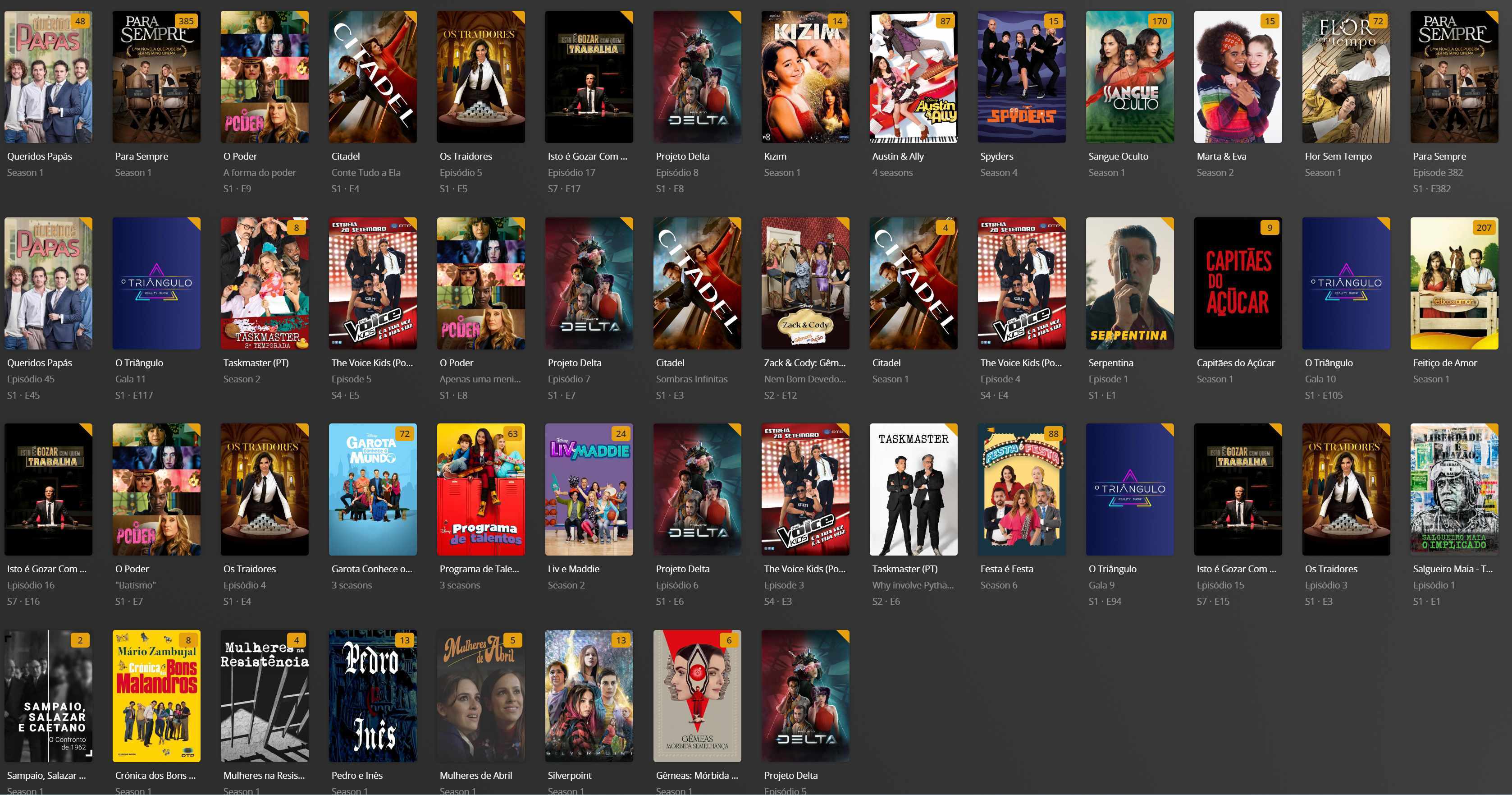Screen dimensions: 1512x795
Task: Select the Mulheres de Abril poster
Action: (x=481, y=696)
